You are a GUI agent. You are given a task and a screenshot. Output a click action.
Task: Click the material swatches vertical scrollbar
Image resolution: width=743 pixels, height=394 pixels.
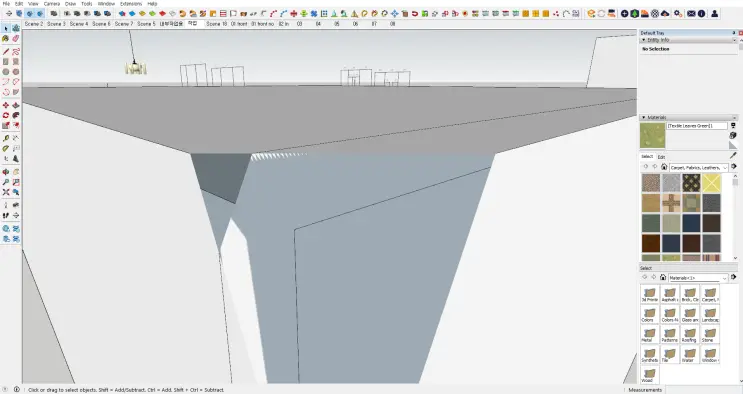(x=735, y=217)
